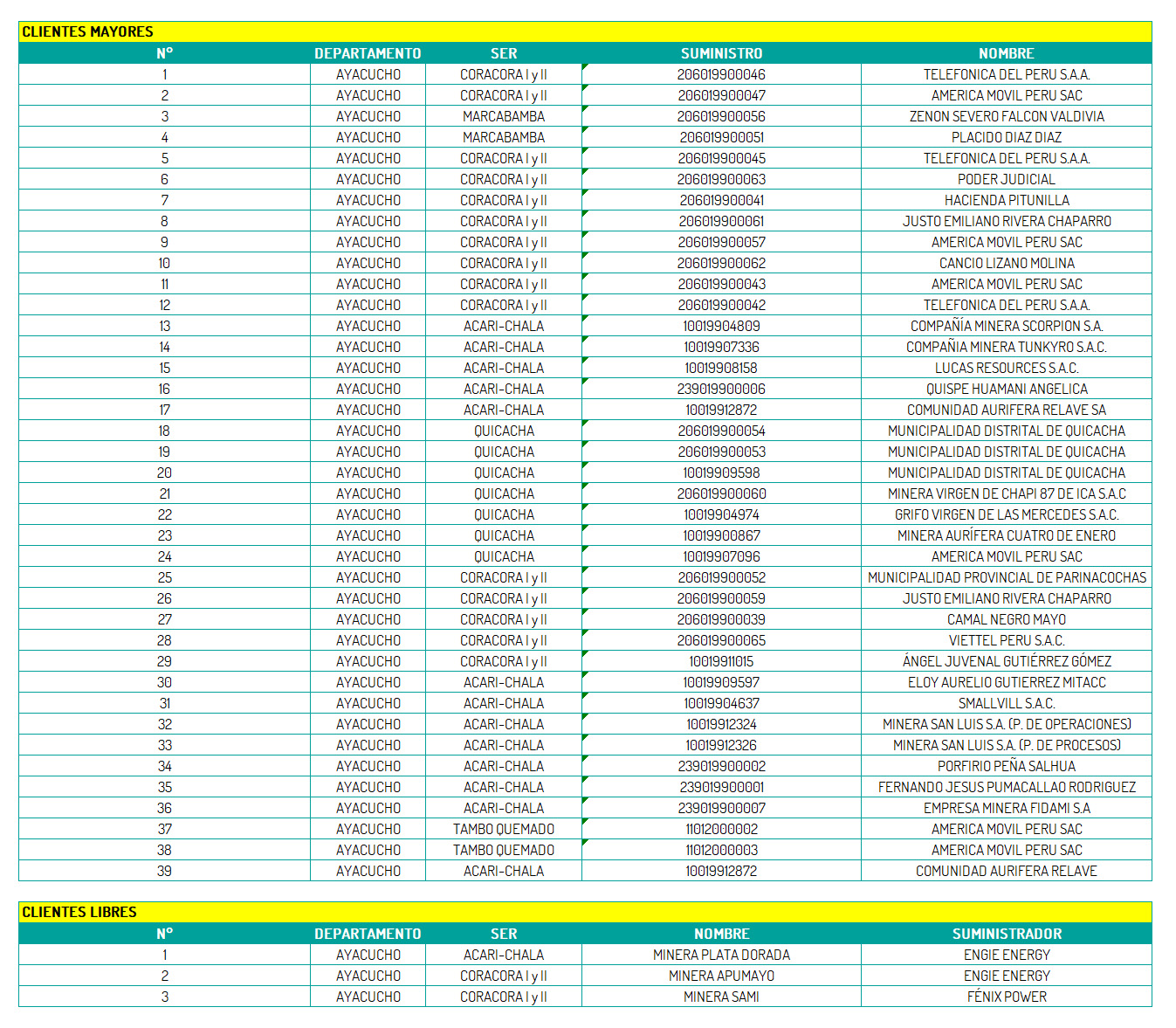Select supply number 206019900046
The height and width of the screenshot is (1028, 1176).
point(721,74)
